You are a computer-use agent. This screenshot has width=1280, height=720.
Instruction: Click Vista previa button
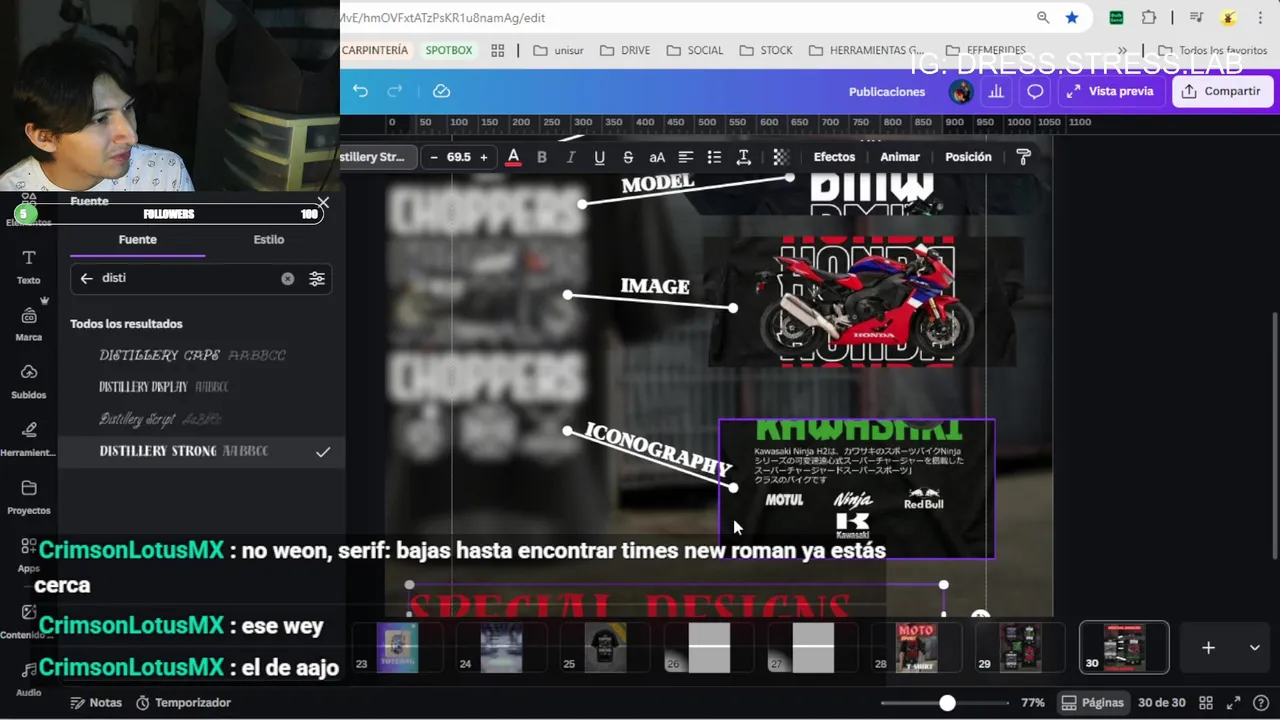tap(1110, 91)
